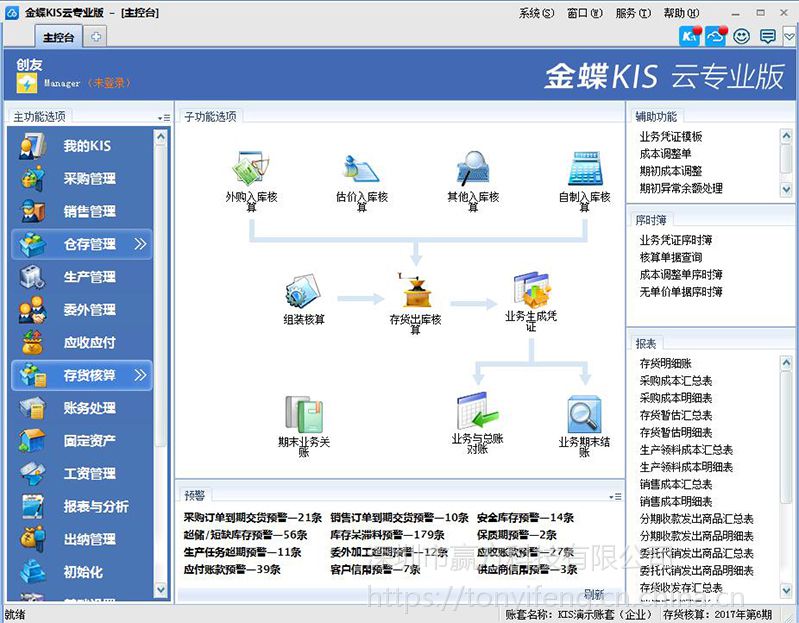Click the KIS notification icon at top right
Image resolution: width=799 pixels, height=623 pixels.
coord(690,36)
